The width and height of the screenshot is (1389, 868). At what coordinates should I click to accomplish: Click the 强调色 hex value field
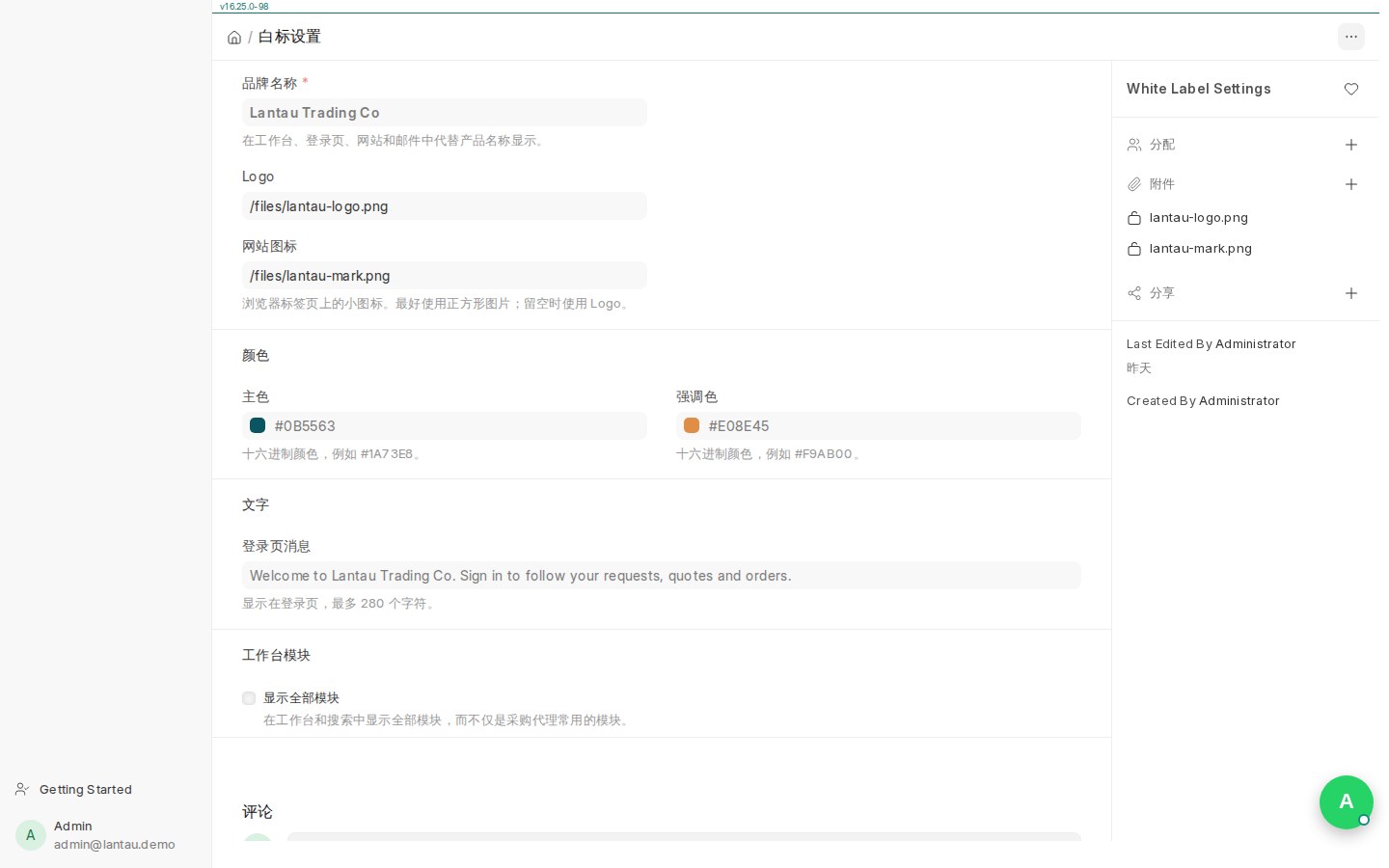pyautogui.click(x=879, y=425)
